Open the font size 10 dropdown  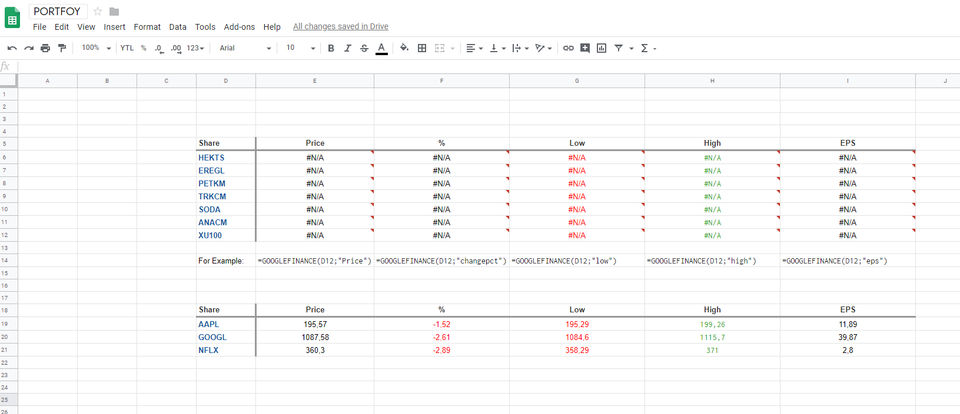point(301,48)
